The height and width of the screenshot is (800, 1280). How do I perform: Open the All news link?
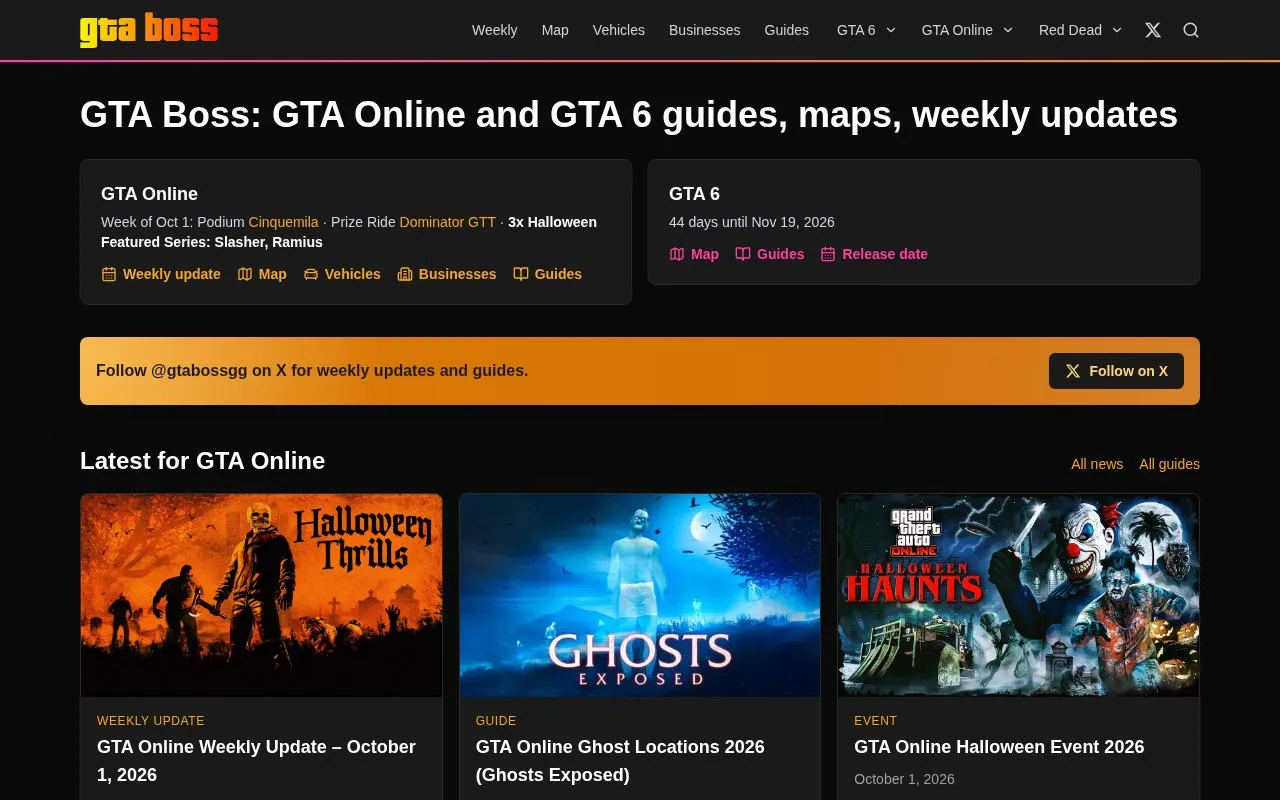(x=1097, y=464)
